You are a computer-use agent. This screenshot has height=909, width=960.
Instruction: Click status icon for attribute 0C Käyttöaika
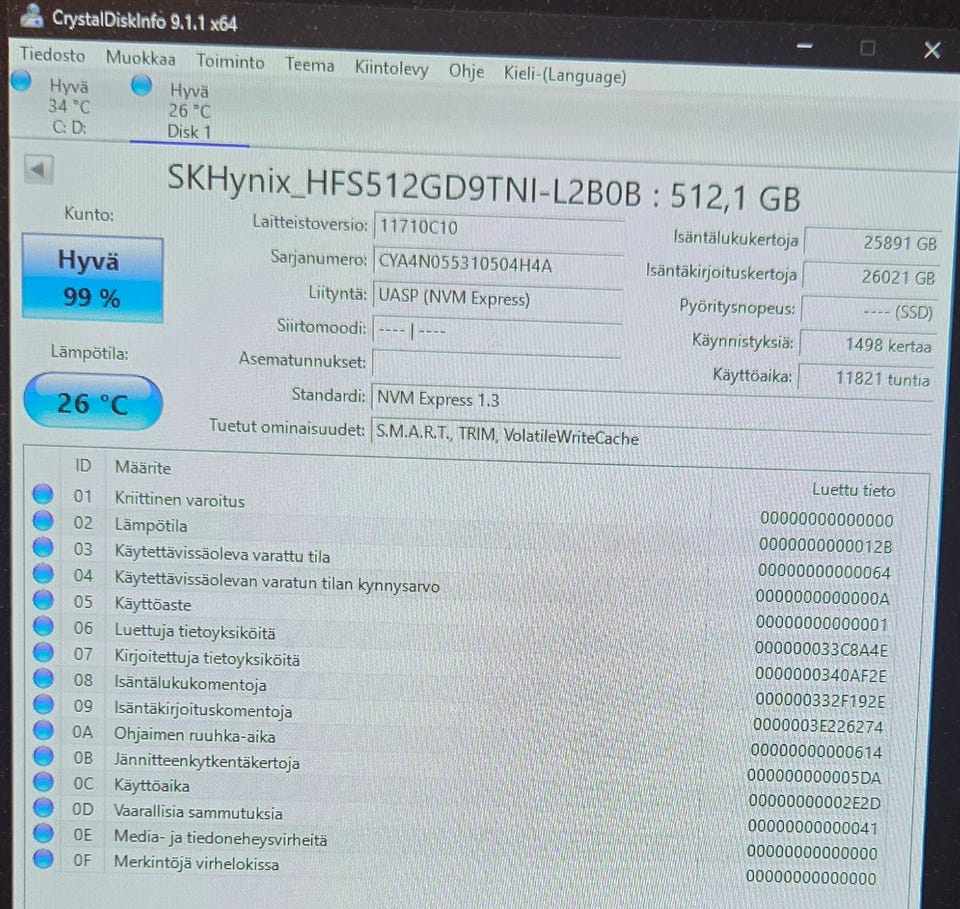pos(43,782)
